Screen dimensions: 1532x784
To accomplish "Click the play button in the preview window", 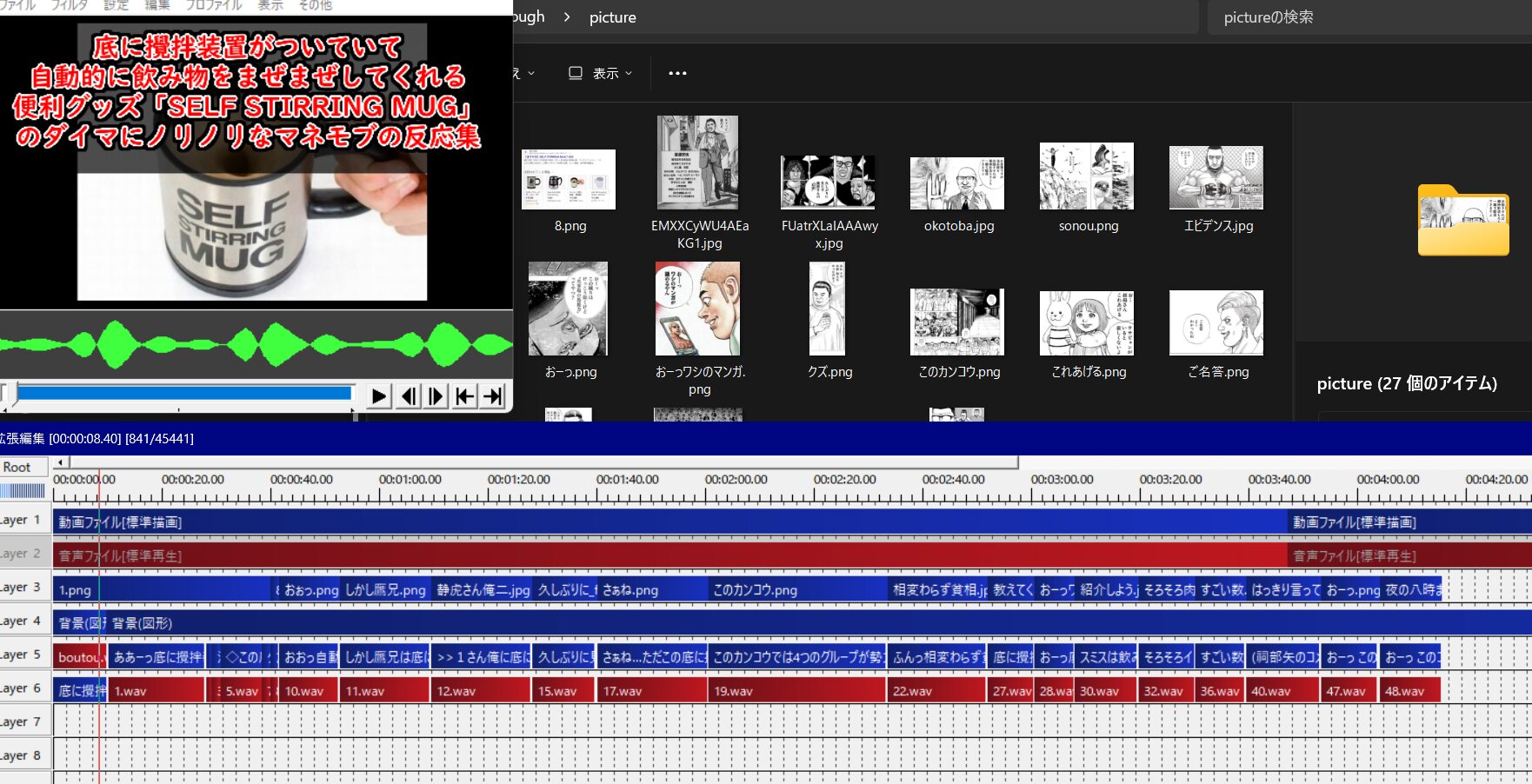I will pos(378,396).
